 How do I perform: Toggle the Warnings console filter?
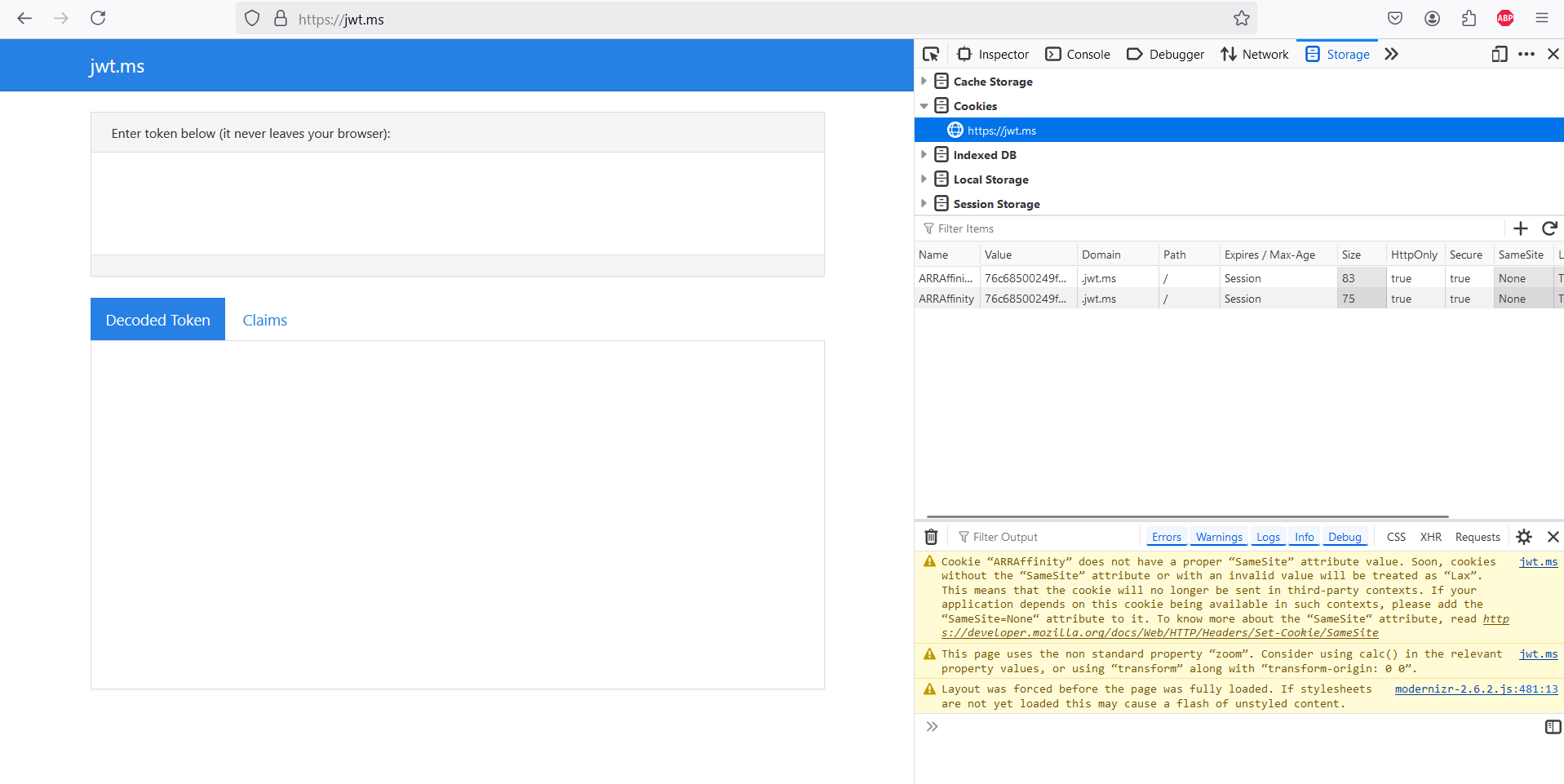click(1219, 537)
